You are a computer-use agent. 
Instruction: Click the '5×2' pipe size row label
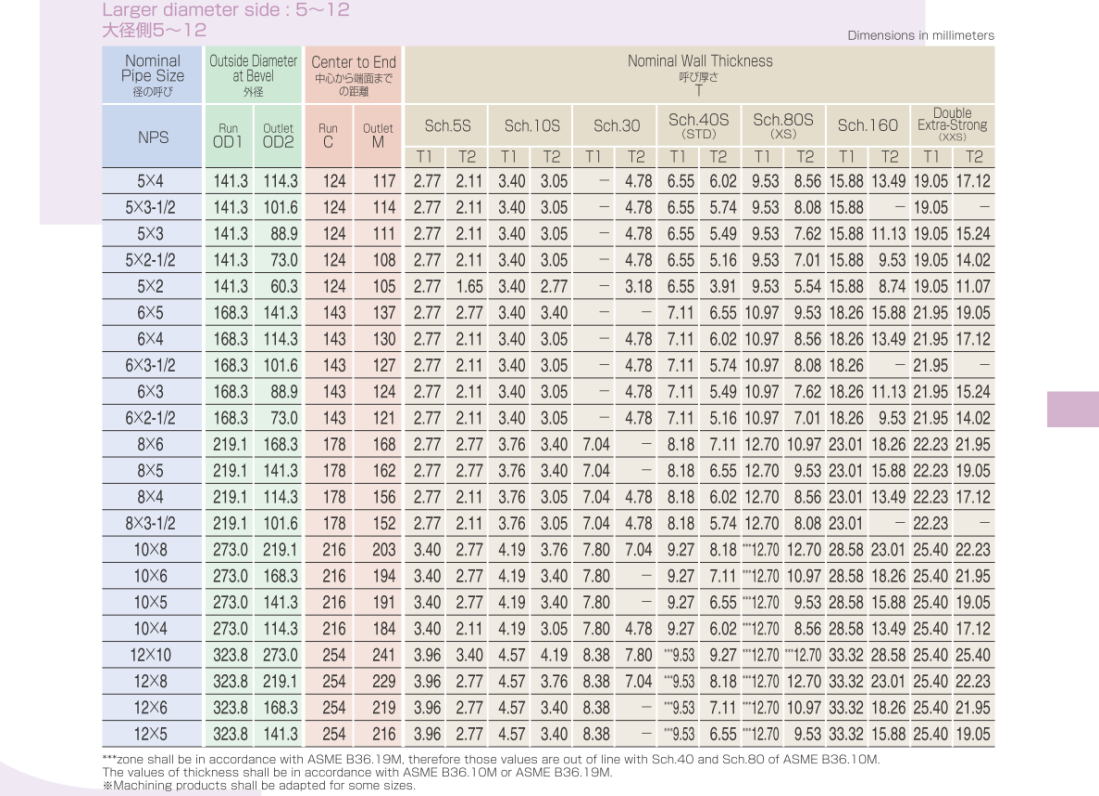[150, 287]
